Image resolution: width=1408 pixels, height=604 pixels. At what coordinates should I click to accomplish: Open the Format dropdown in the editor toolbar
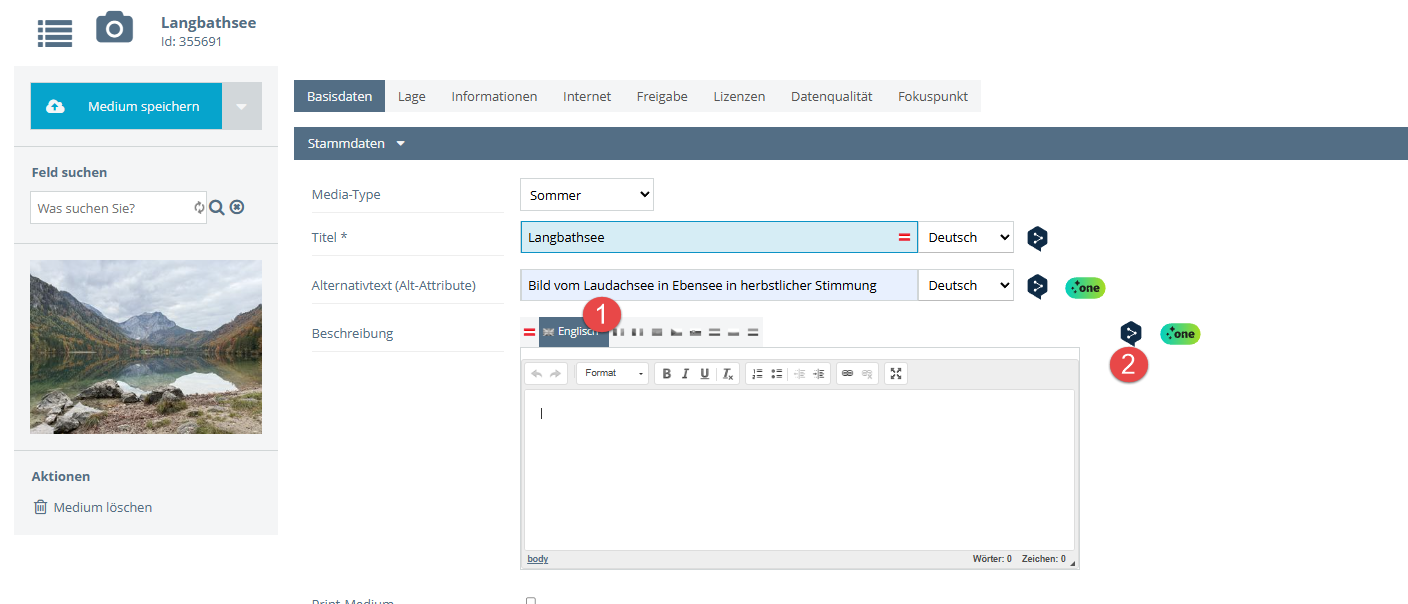pyautogui.click(x=613, y=373)
